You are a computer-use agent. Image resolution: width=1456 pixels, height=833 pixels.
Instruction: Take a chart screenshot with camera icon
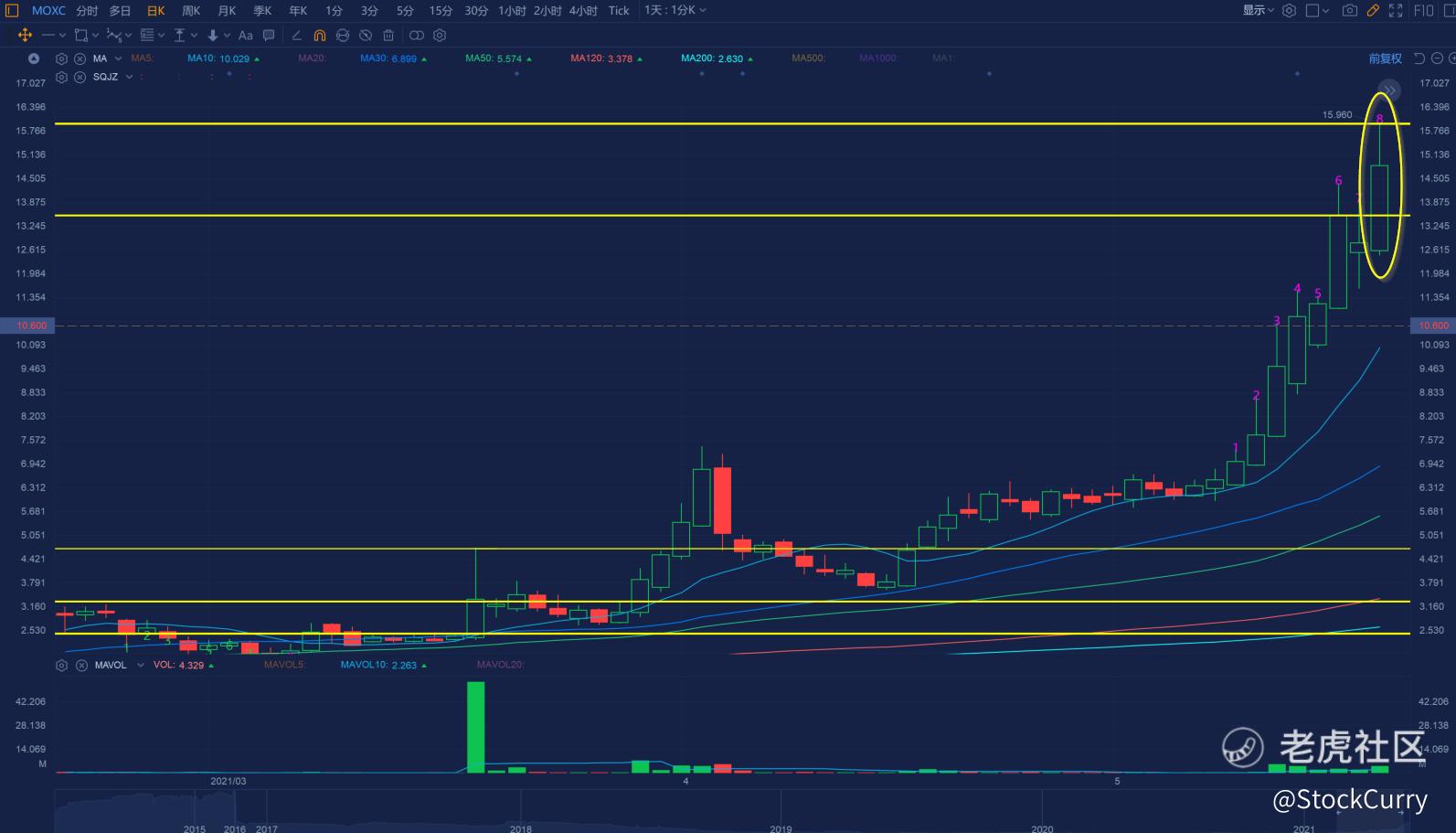coord(1349,10)
